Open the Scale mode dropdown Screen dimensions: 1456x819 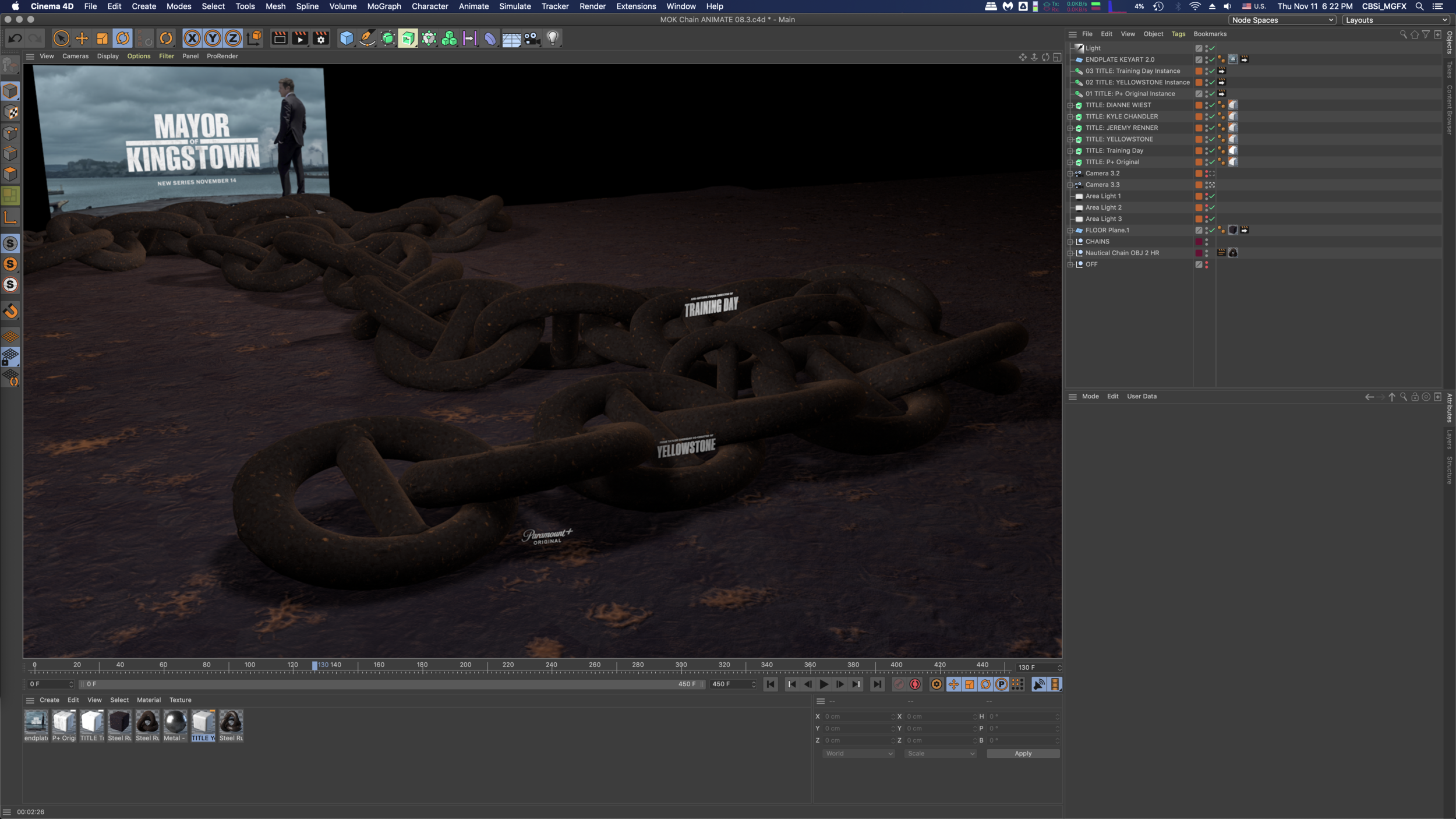[x=941, y=754]
